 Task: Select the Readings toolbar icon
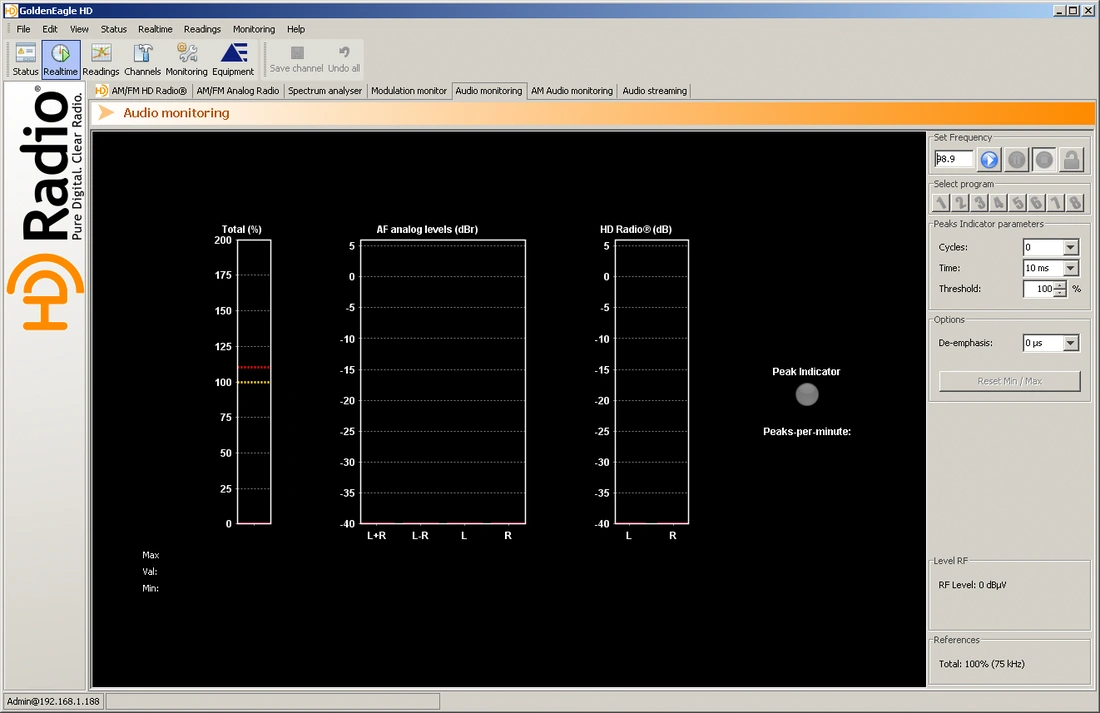point(100,59)
